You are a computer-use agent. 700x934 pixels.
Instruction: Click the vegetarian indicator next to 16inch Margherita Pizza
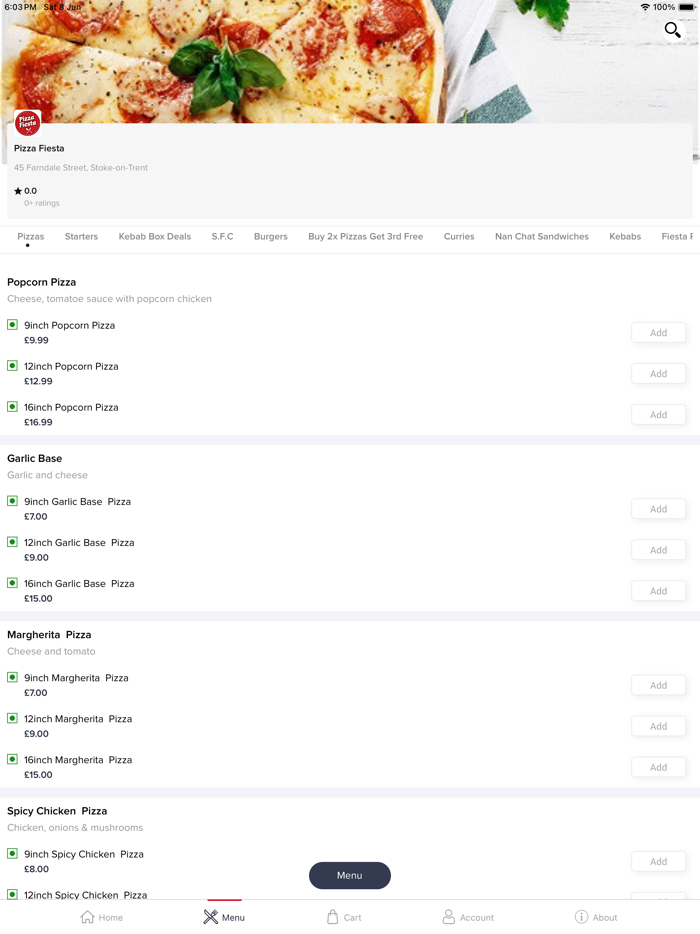pos(11,759)
